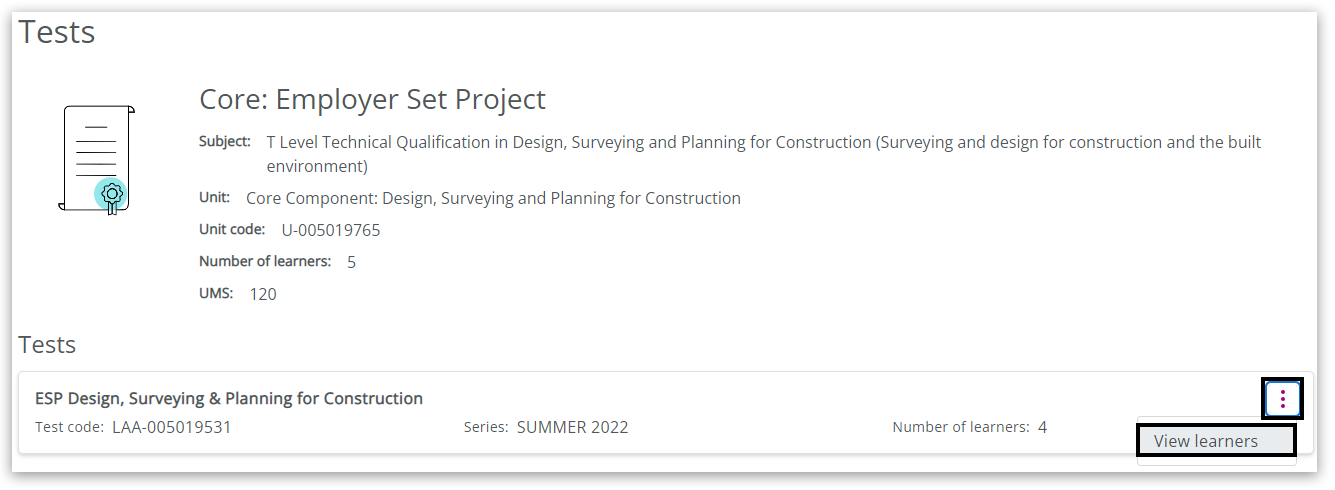Open the ESP Design, Surveying & Planning test

click(228, 398)
